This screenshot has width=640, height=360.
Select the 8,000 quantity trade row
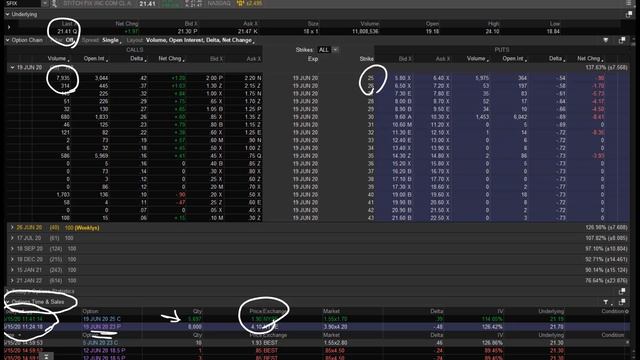tap(317, 327)
